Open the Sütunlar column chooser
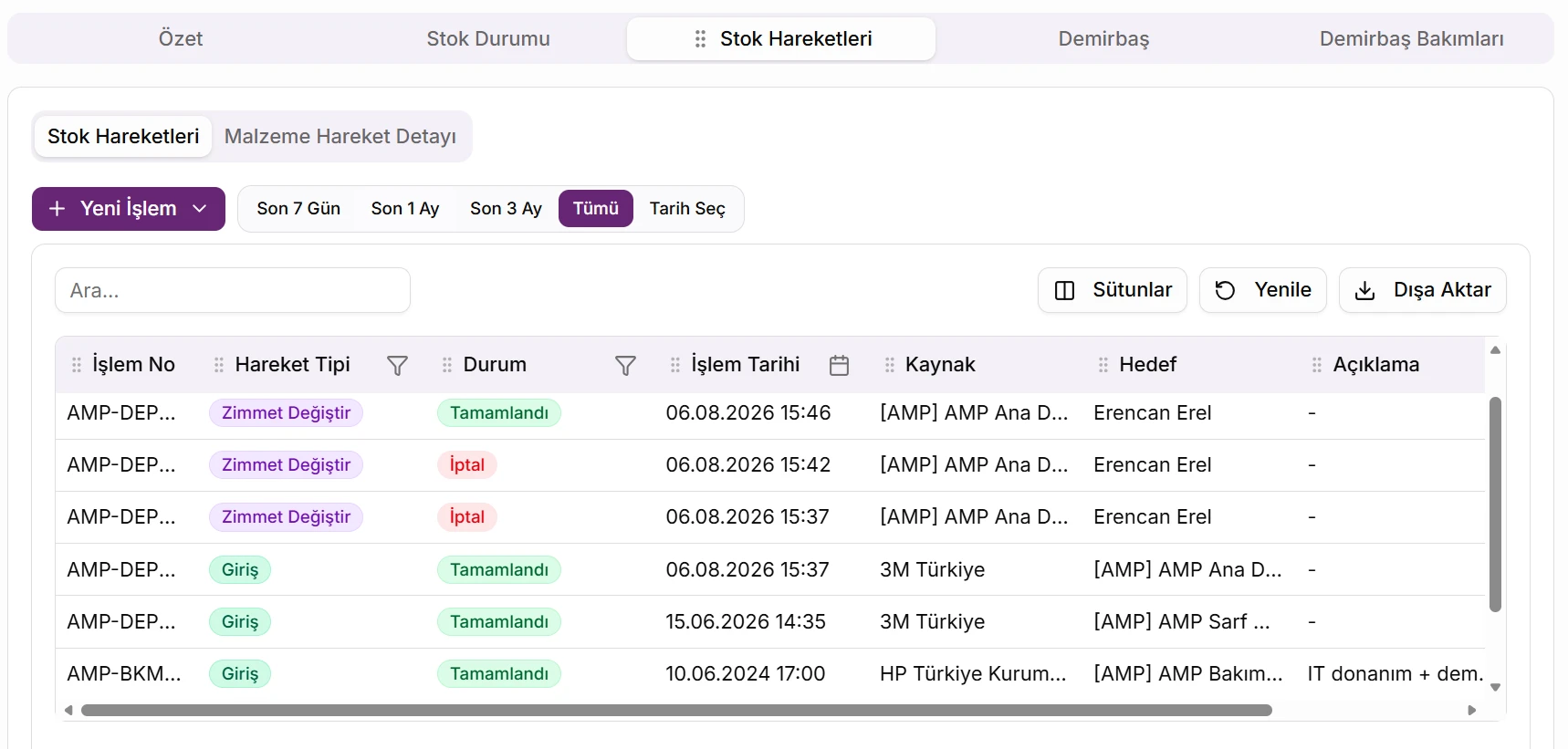Screen dimensions: 1568x749 point(1113,290)
